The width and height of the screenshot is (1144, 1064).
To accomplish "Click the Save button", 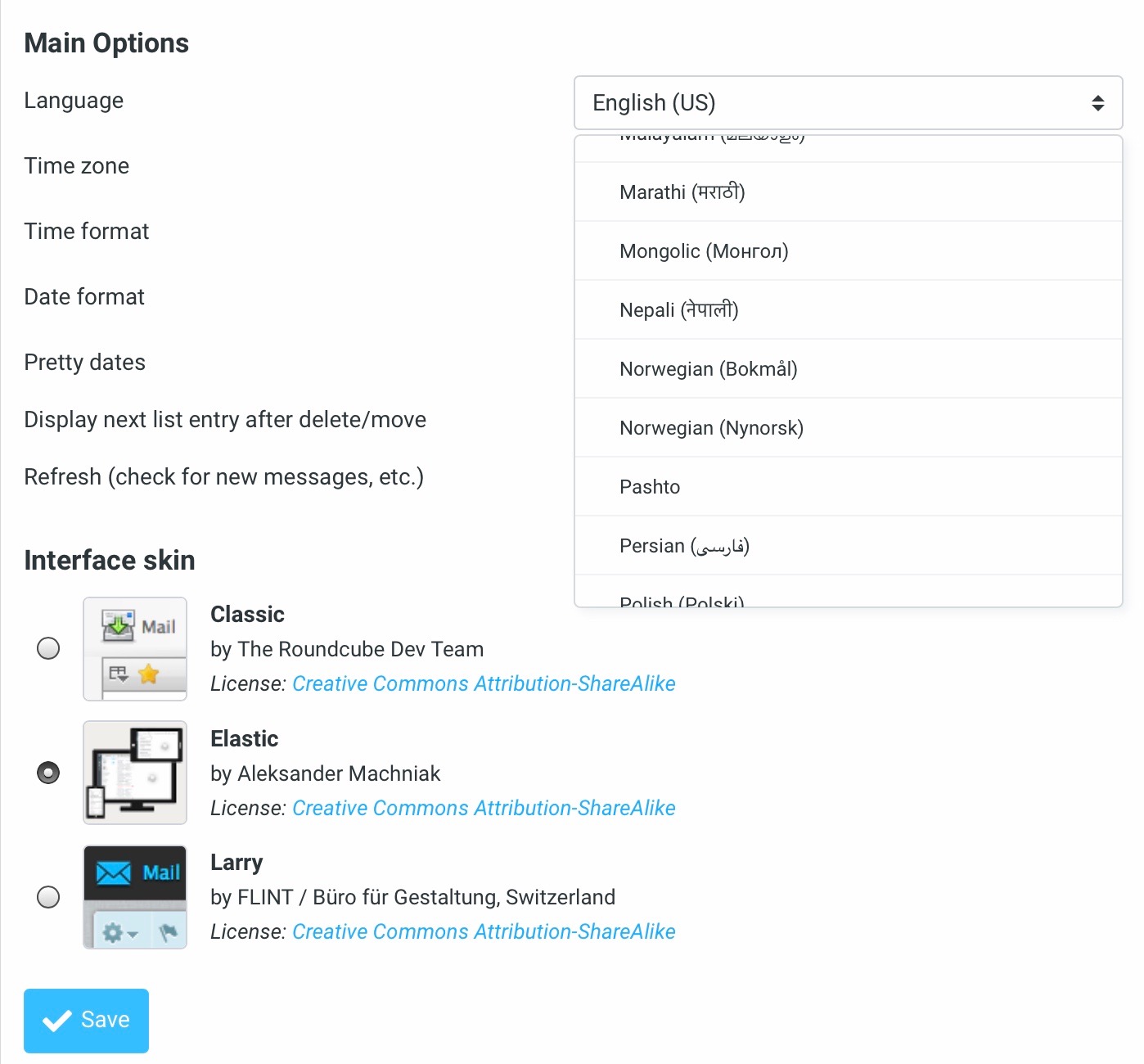I will pyautogui.click(x=86, y=1021).
